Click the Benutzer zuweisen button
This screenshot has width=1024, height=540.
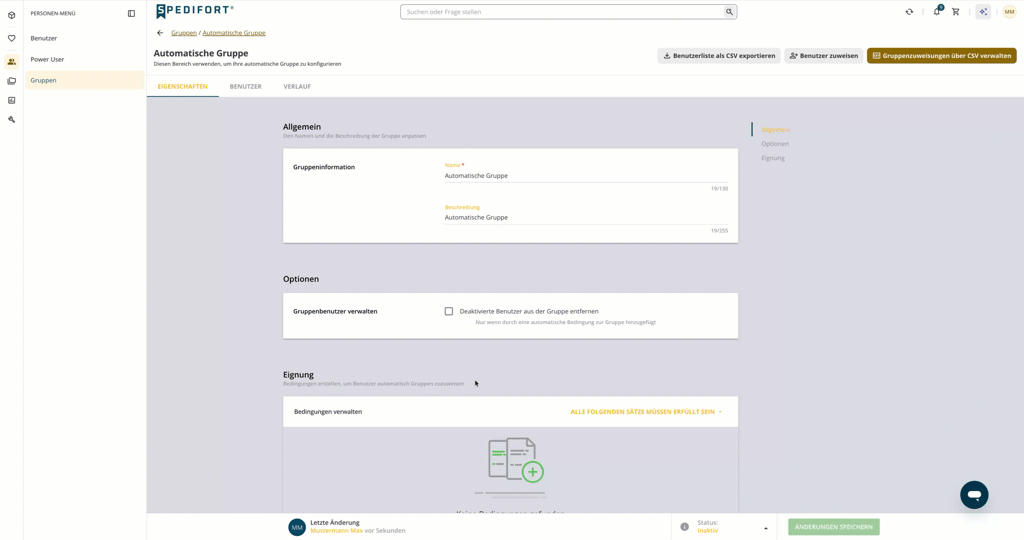pos(824,56)
